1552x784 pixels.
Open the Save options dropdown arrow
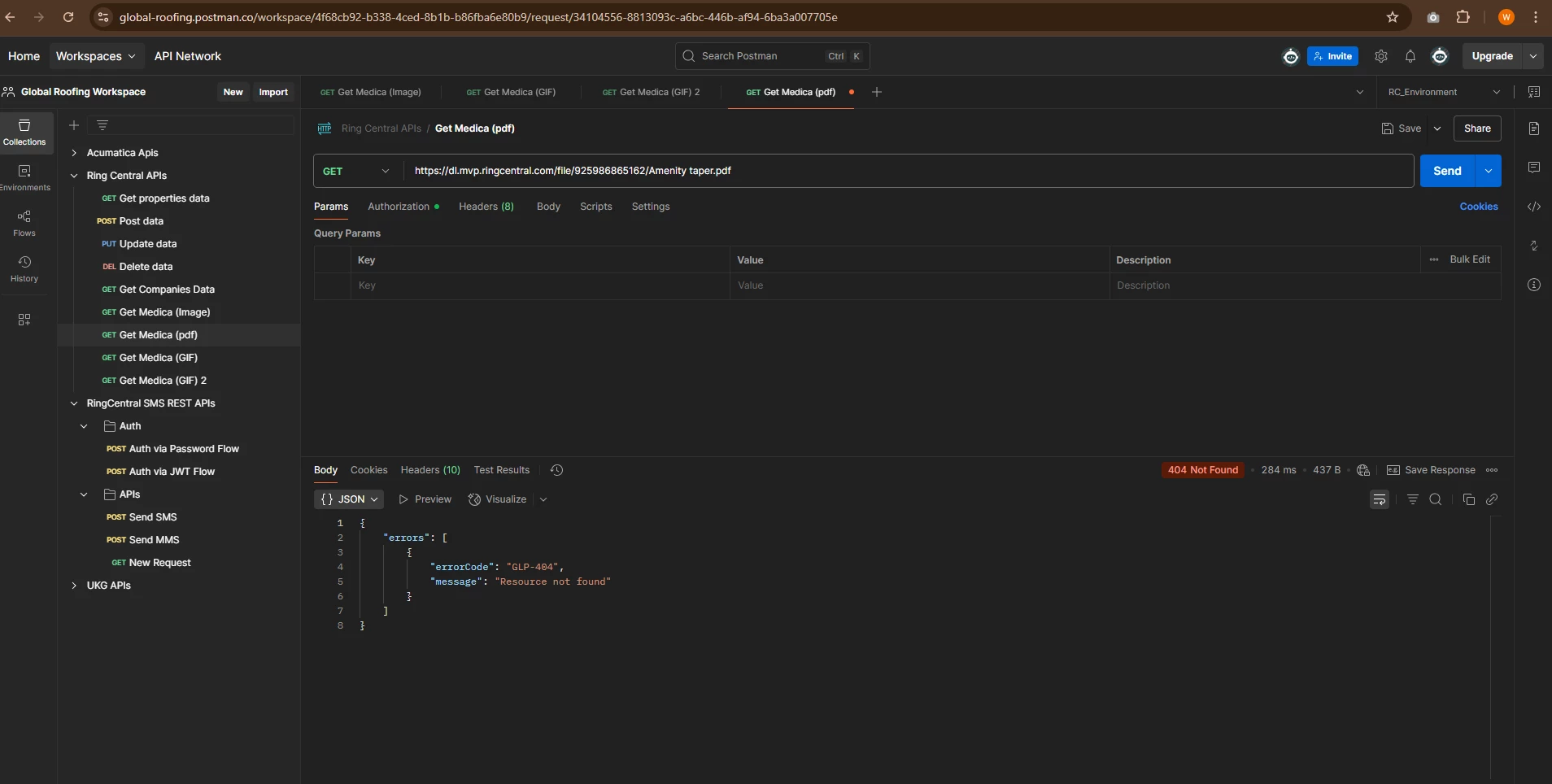click(1437, 128)
